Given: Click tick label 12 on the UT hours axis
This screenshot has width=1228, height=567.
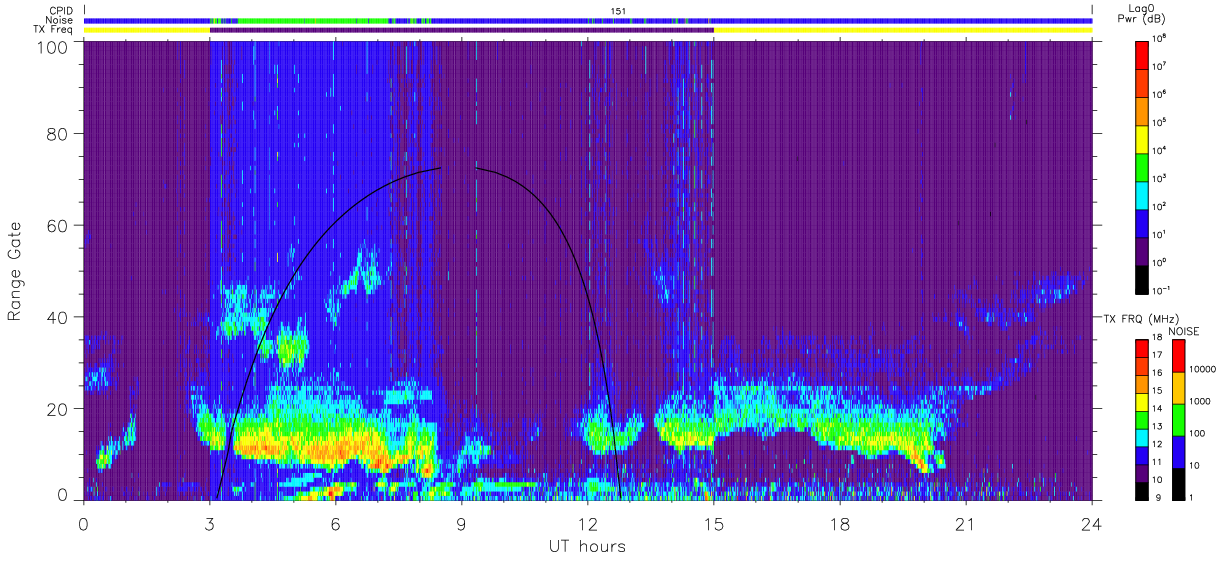Looking at the screenshot, I should [587, 524].
